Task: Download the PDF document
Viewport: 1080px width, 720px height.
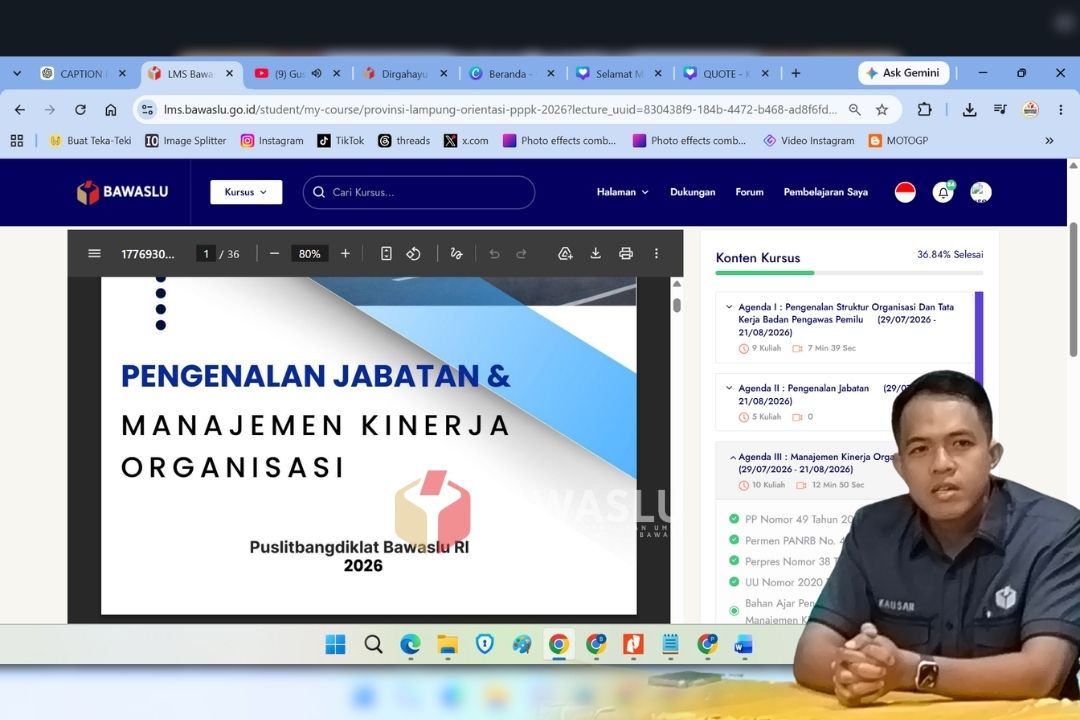Action: coord(595,254)
